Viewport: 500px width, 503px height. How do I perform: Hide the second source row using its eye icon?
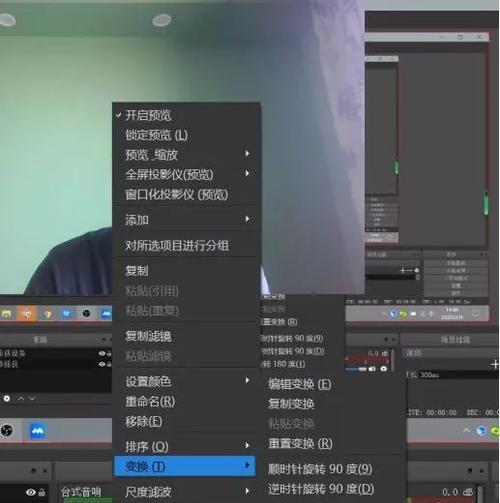102,364
